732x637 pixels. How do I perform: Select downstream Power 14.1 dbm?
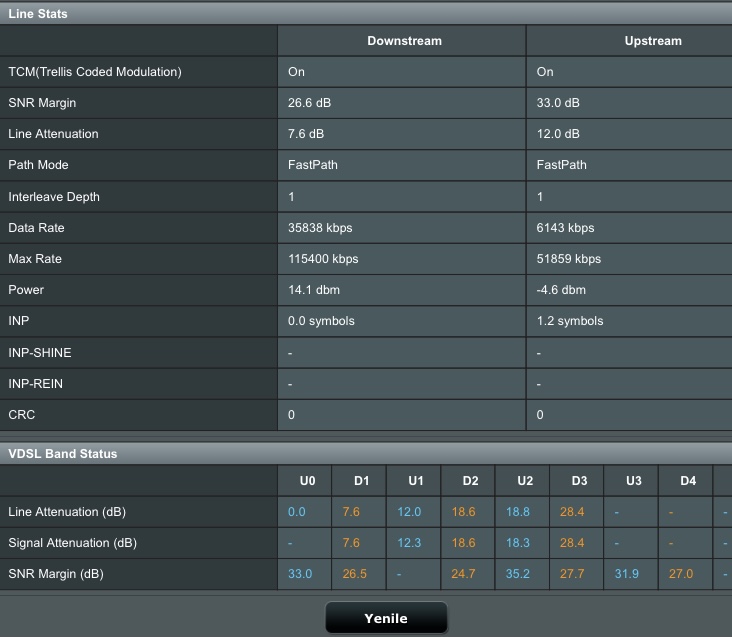click(x=314, y=290)
